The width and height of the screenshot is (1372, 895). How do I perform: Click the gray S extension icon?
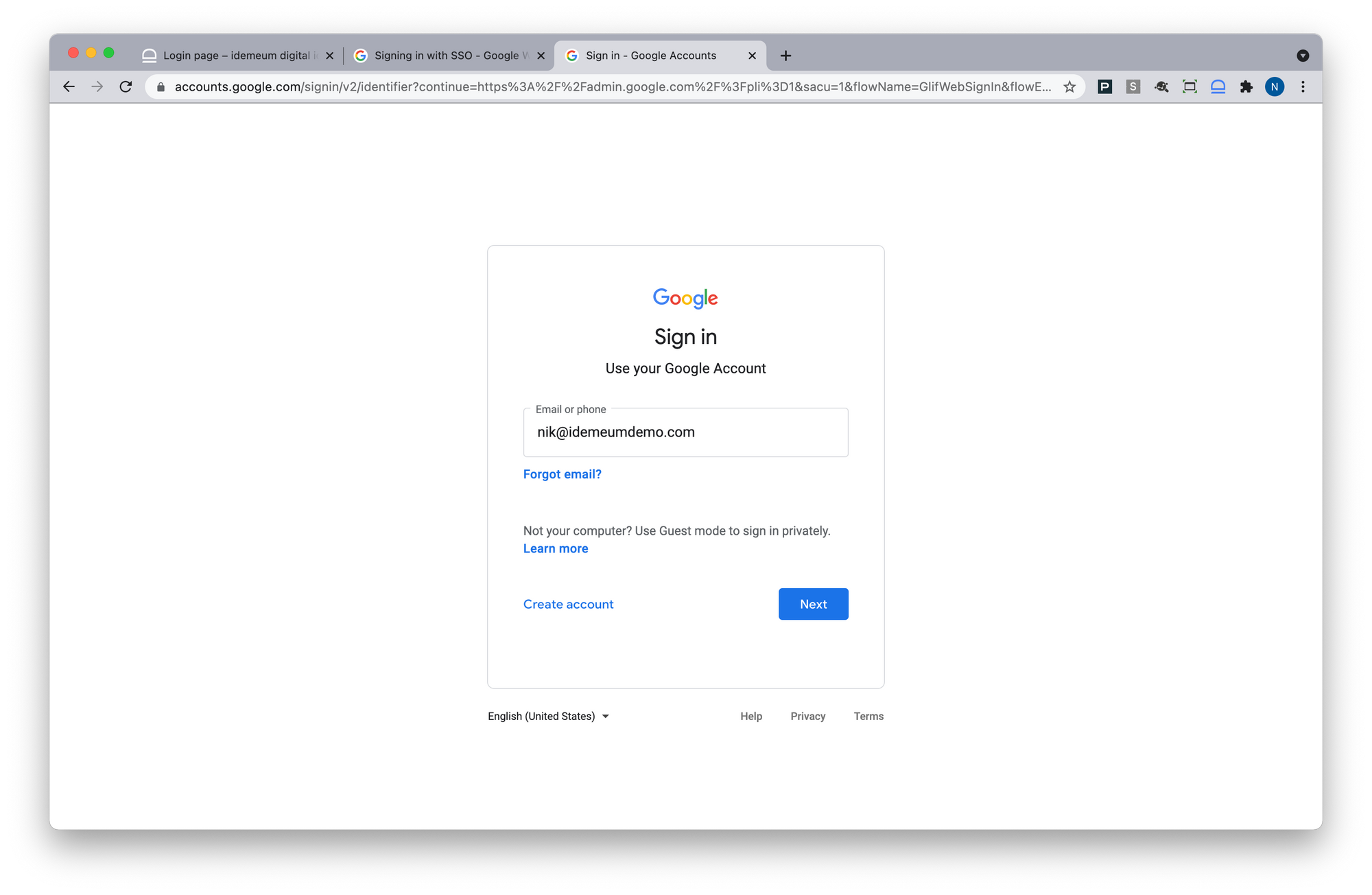click(x=1133, y=86)
